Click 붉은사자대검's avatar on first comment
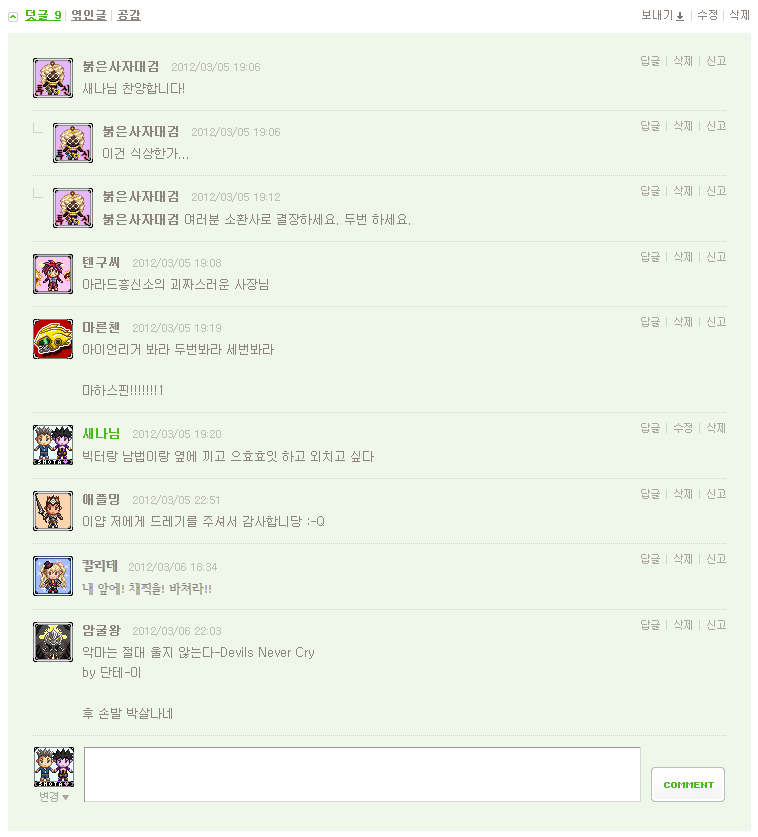Image resolution: width=758 pixels, height=837 pixels. 53,78
